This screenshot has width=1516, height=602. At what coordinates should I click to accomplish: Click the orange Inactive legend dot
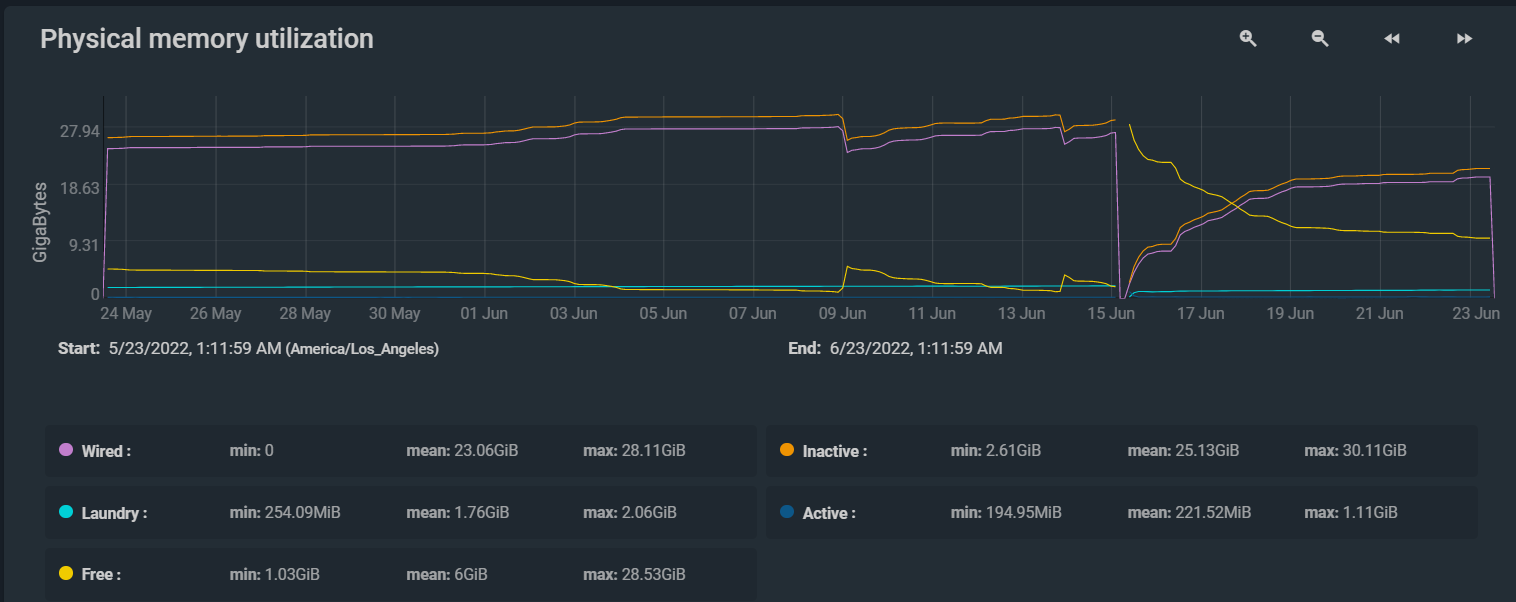pyautogui.click(x=787, y=451)
